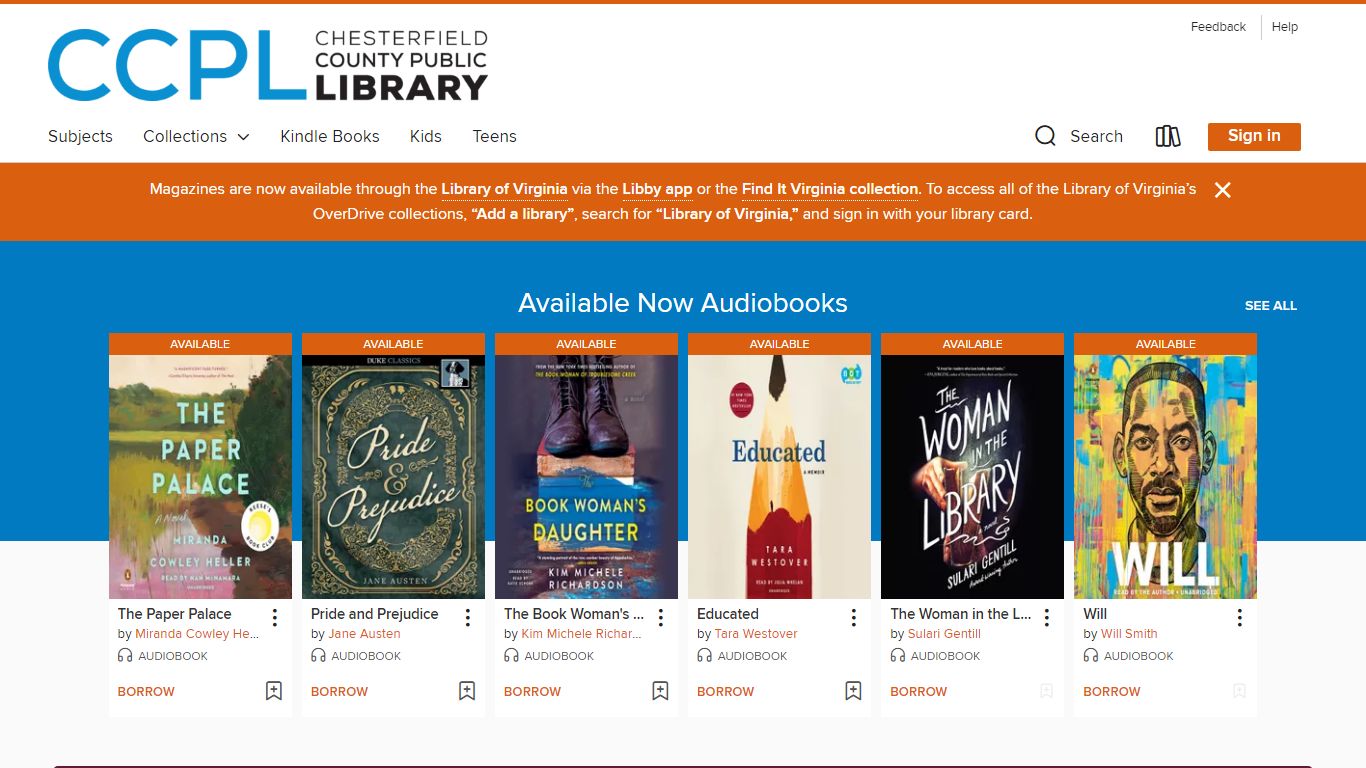Open The Paper Palace title link
1366x768 pixels.
174,614
